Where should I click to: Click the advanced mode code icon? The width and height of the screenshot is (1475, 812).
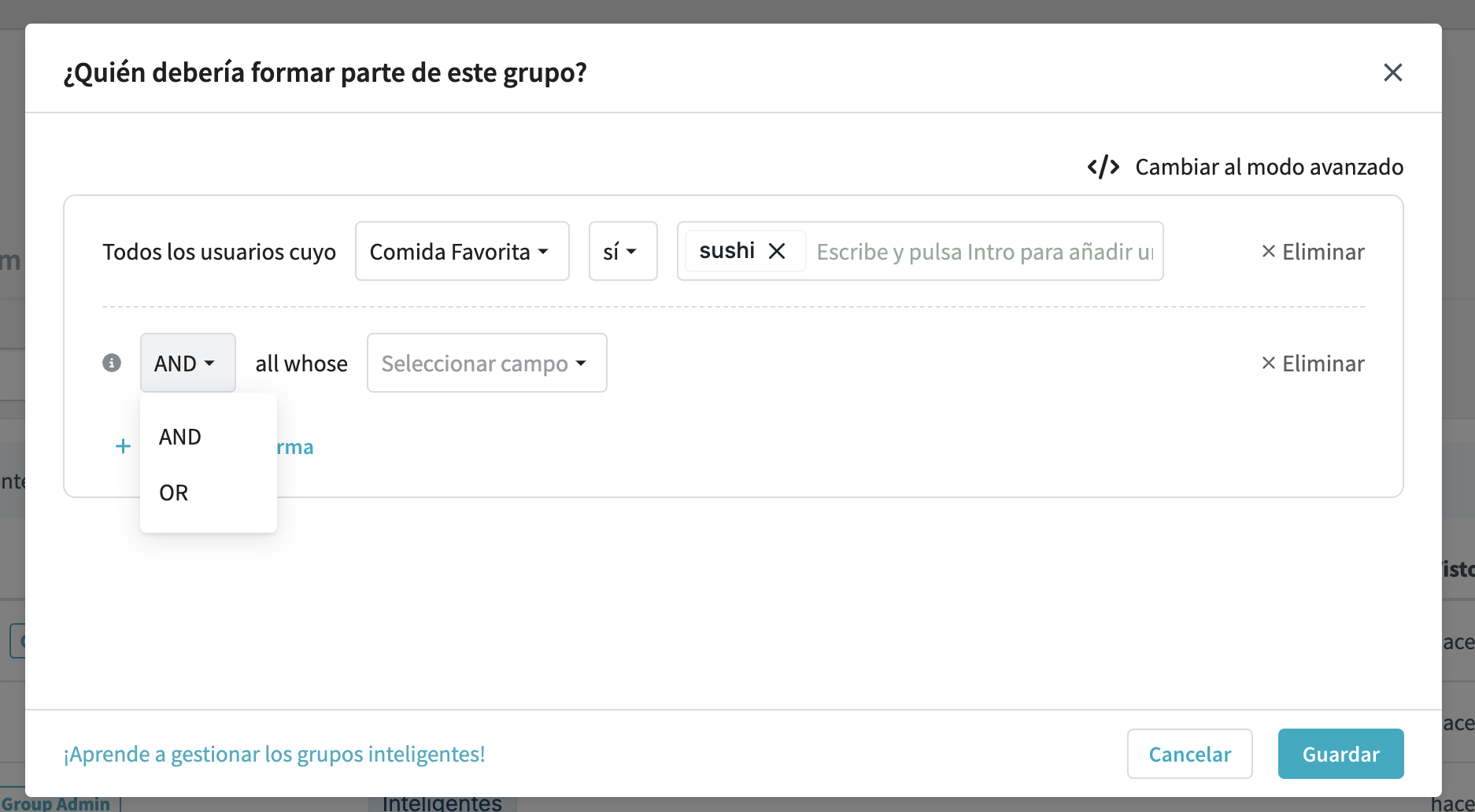pyautogui.click(x=1103, y=167)
